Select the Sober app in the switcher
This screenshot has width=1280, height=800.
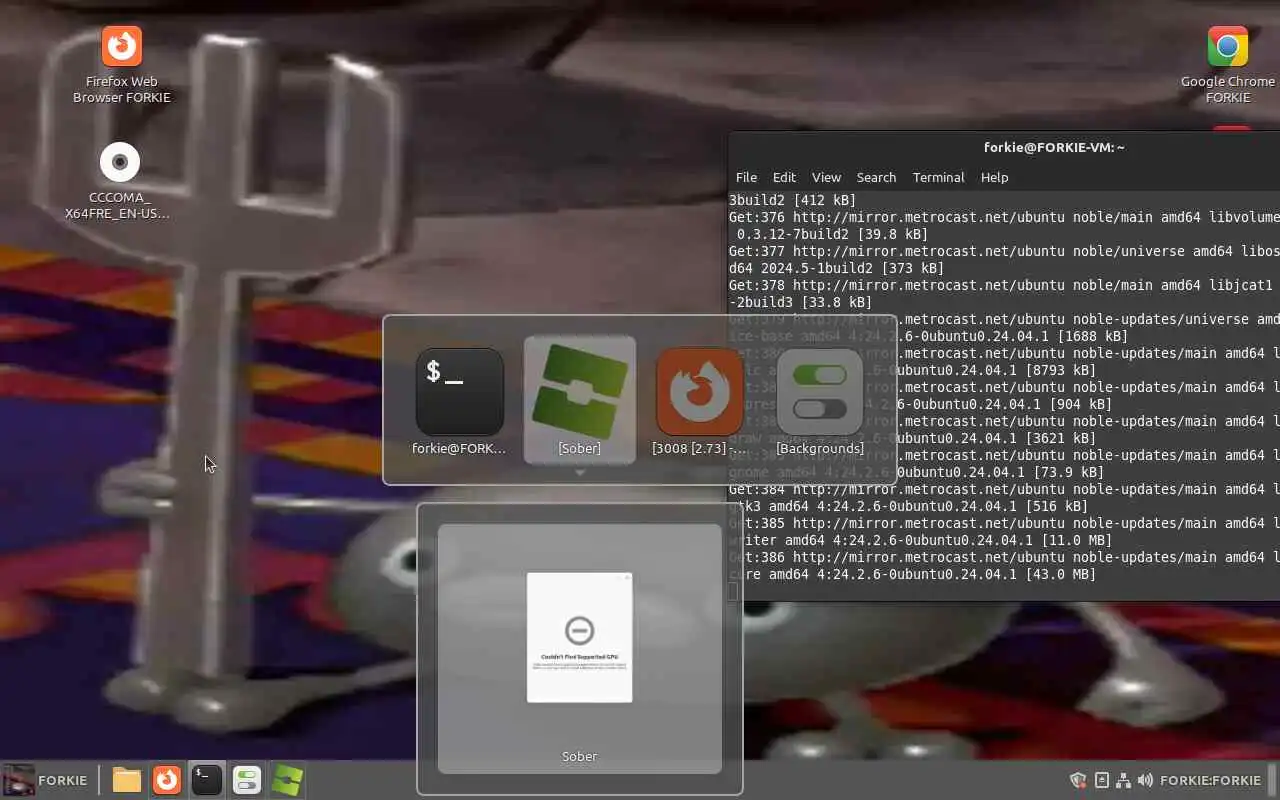(x=580, y=400)
